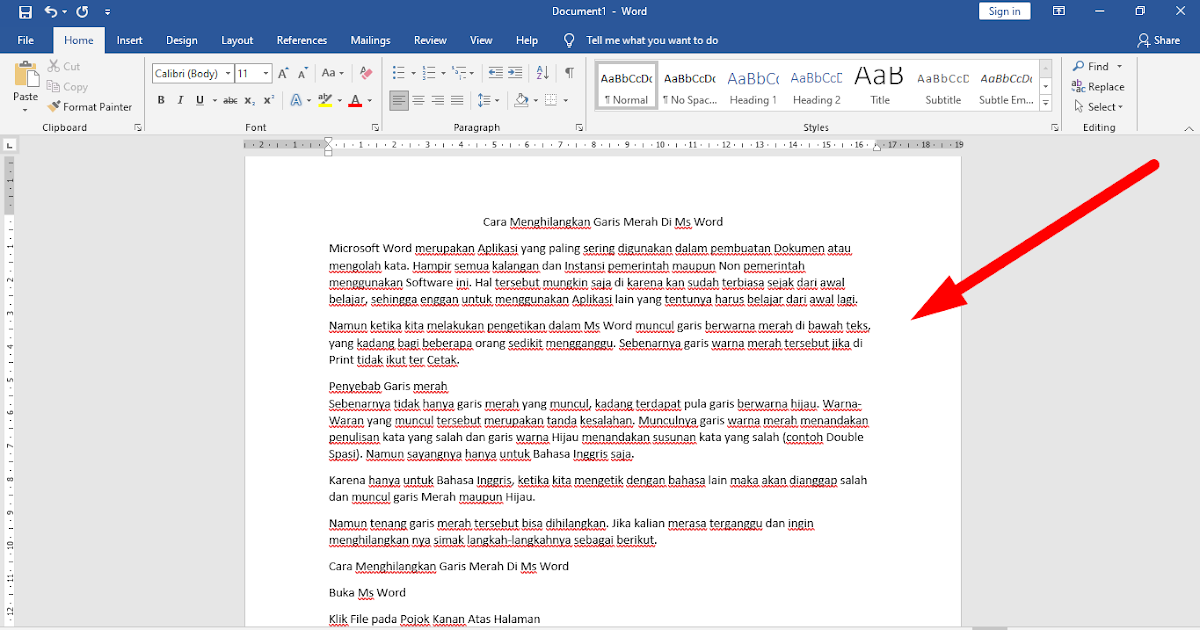Image resolution: width=1200 pixels, height=630 pixels.
Task: Click the Strikethrough icon
Action: (229, 100)
